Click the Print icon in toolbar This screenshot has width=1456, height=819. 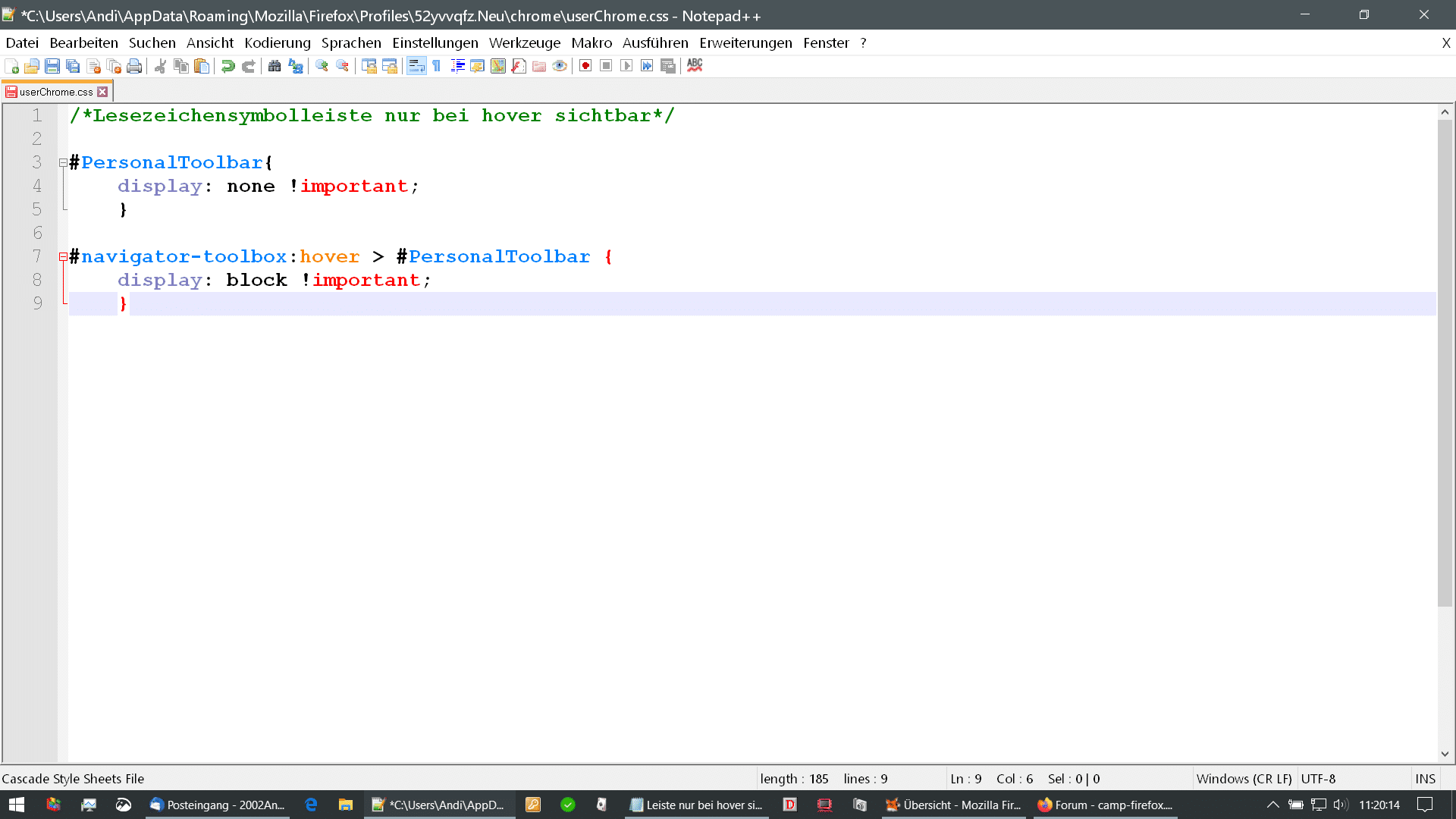tap(134, 66)
